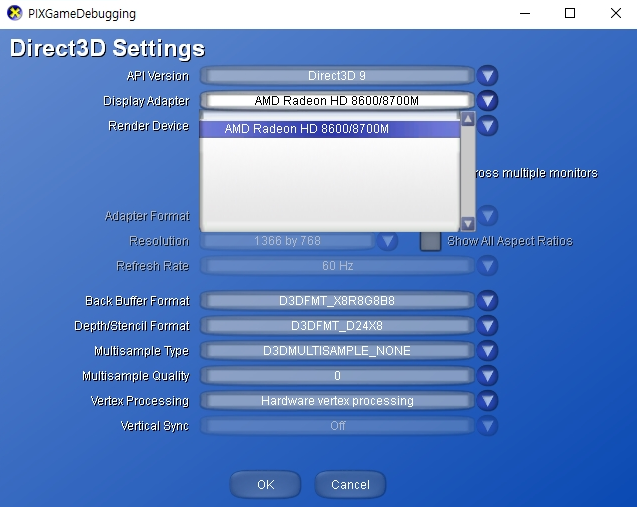Image resolution: width=637 pixels, height=507 pixels.
Task: Close the PIXGameDebugging window
Action: point(616,13)
